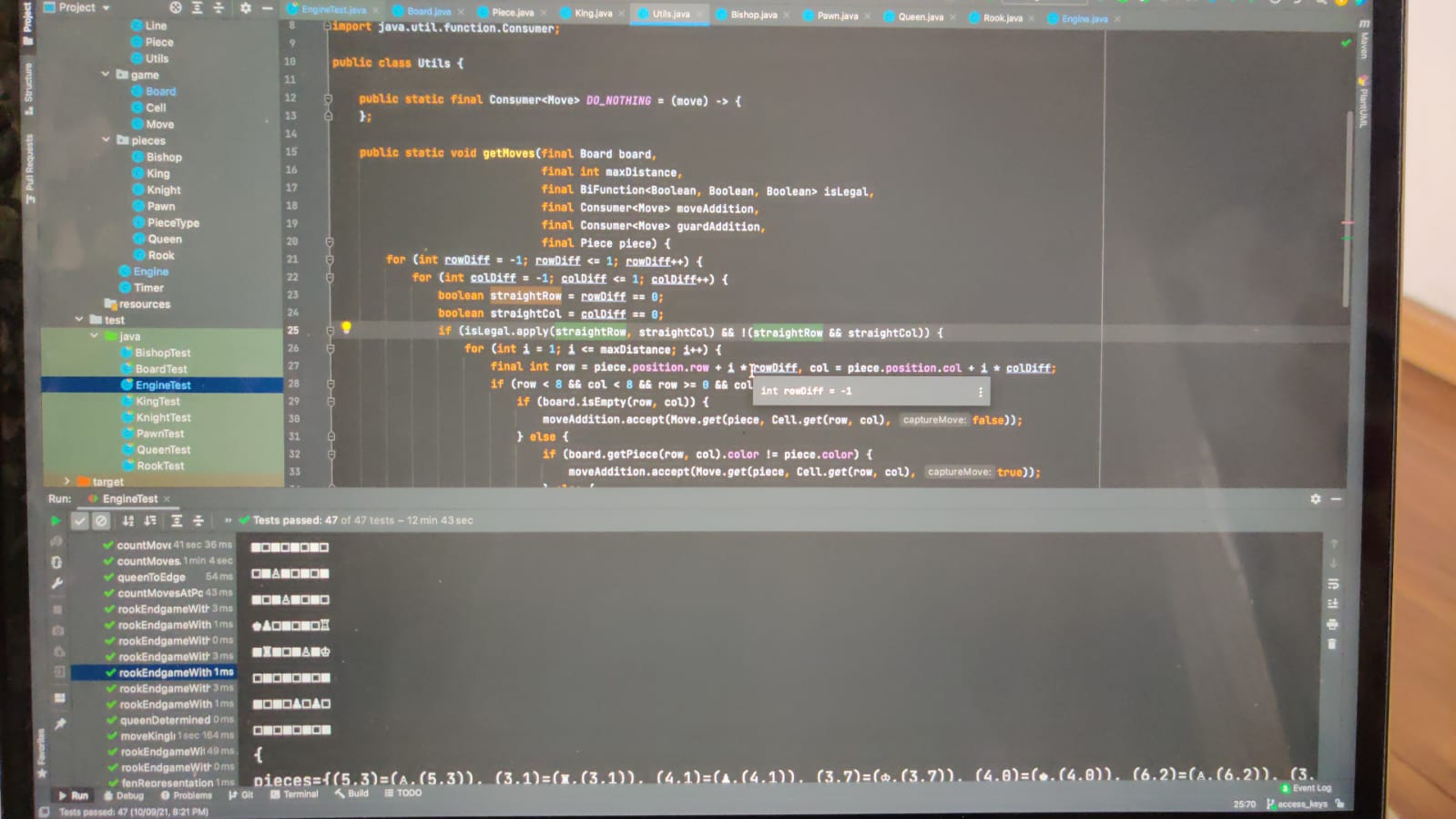Image resolution: width=1456 pixels, height=819 pixels.
Task: Click the yellow intention lightbulb icon
Action: 346,328
